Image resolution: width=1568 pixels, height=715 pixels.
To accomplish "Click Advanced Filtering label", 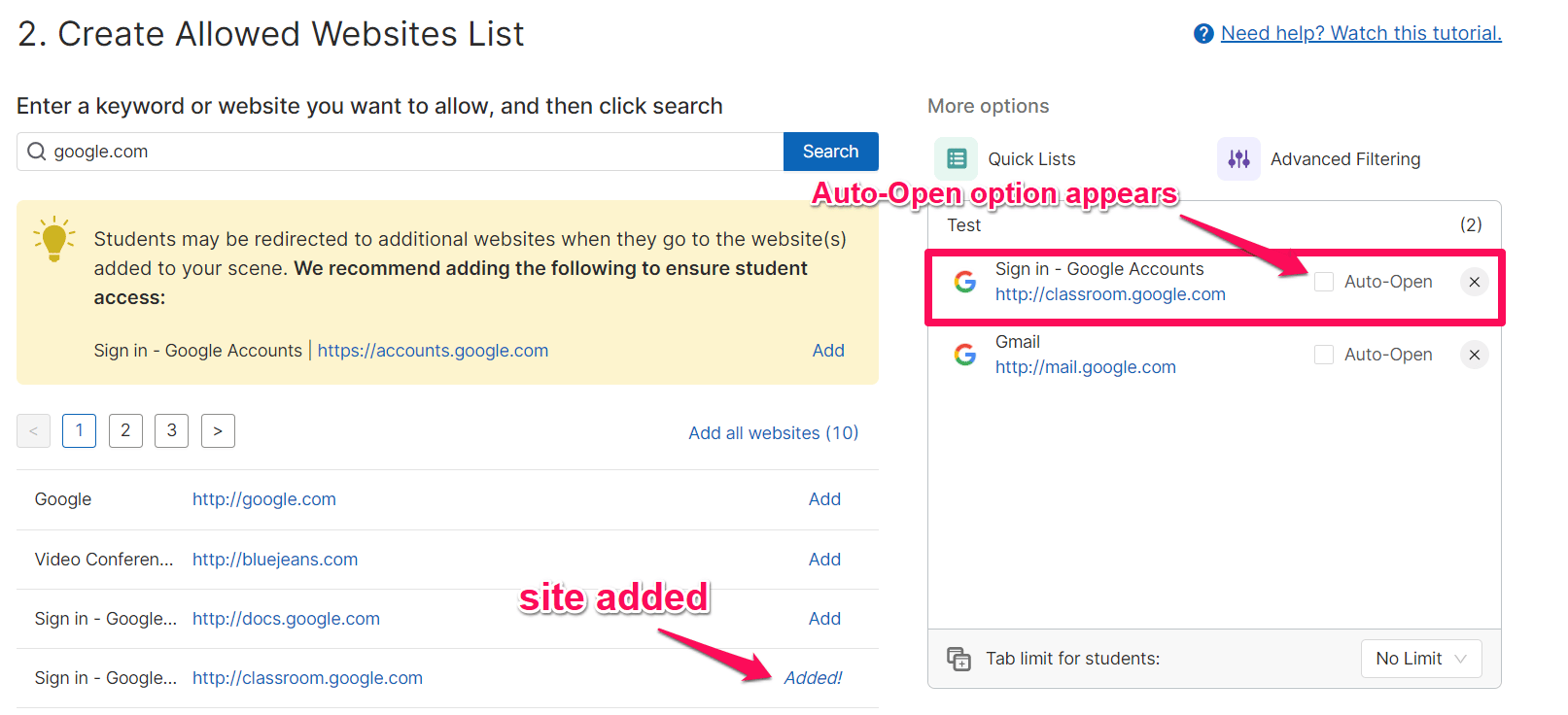I will (1345, 159).
